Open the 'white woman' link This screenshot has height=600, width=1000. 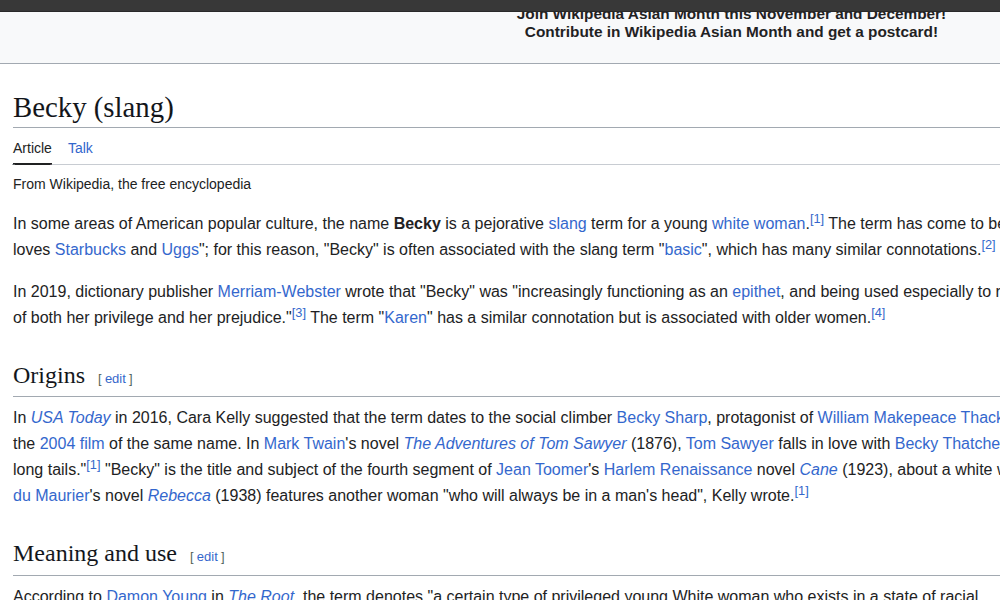(758, 224)
